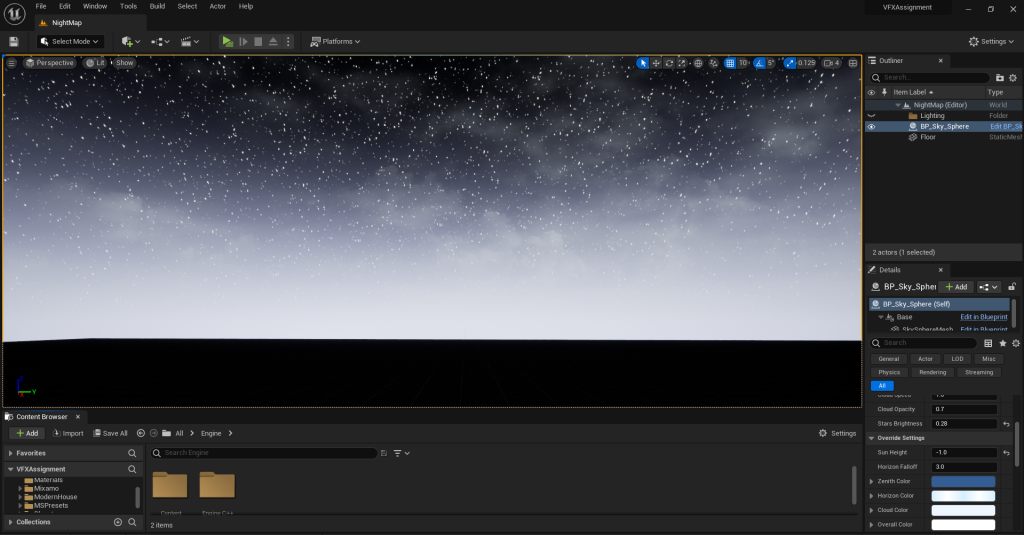Click Save All in the Content Browser

(110, 433)
